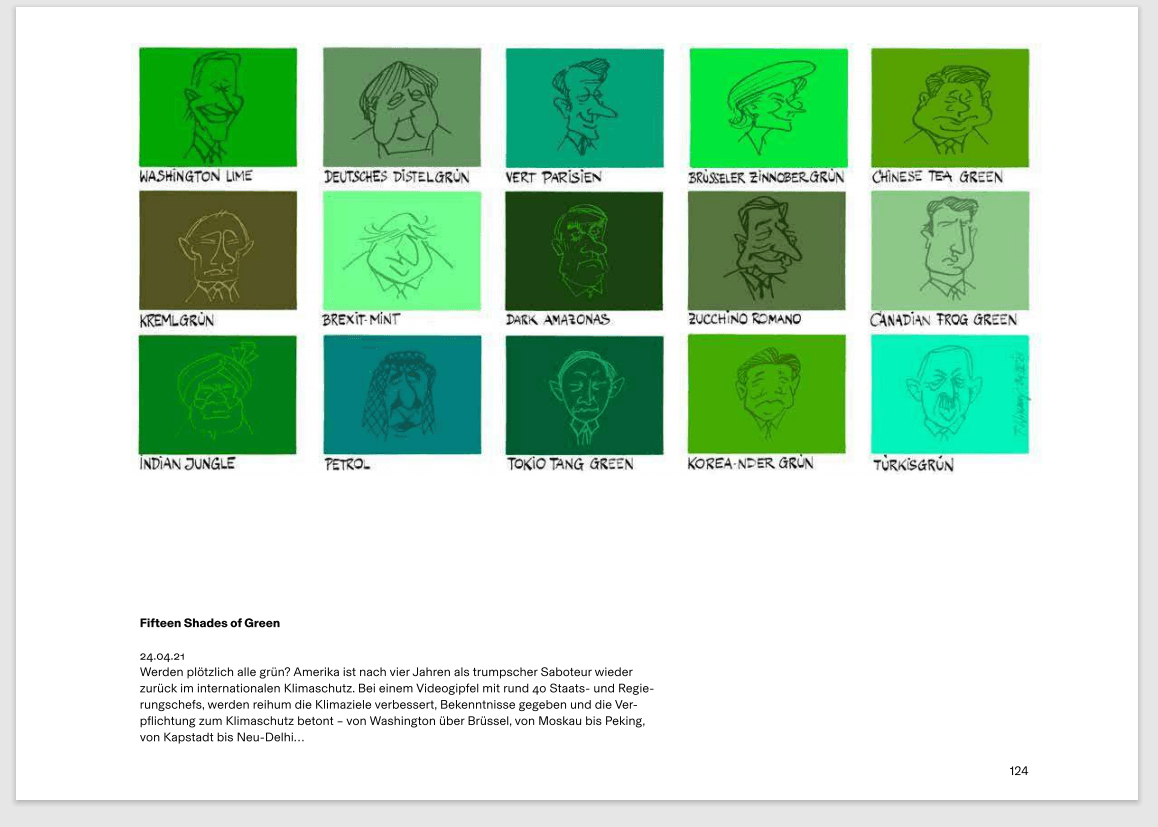This screenshot has width=1158, height=827.
Task: Click the Zucchino Romano caricature
Action: (767, 250)
